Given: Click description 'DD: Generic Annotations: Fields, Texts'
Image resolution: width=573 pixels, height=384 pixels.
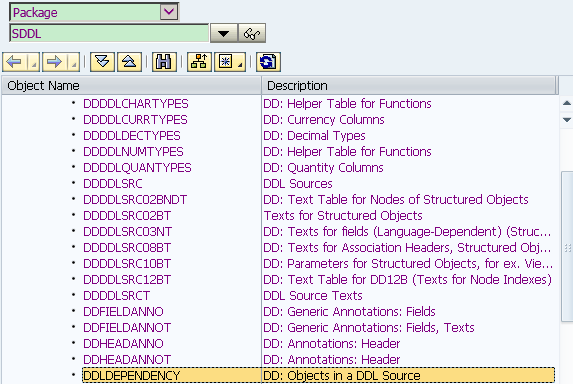Looking at the screenshot, I should click(369, 328).
